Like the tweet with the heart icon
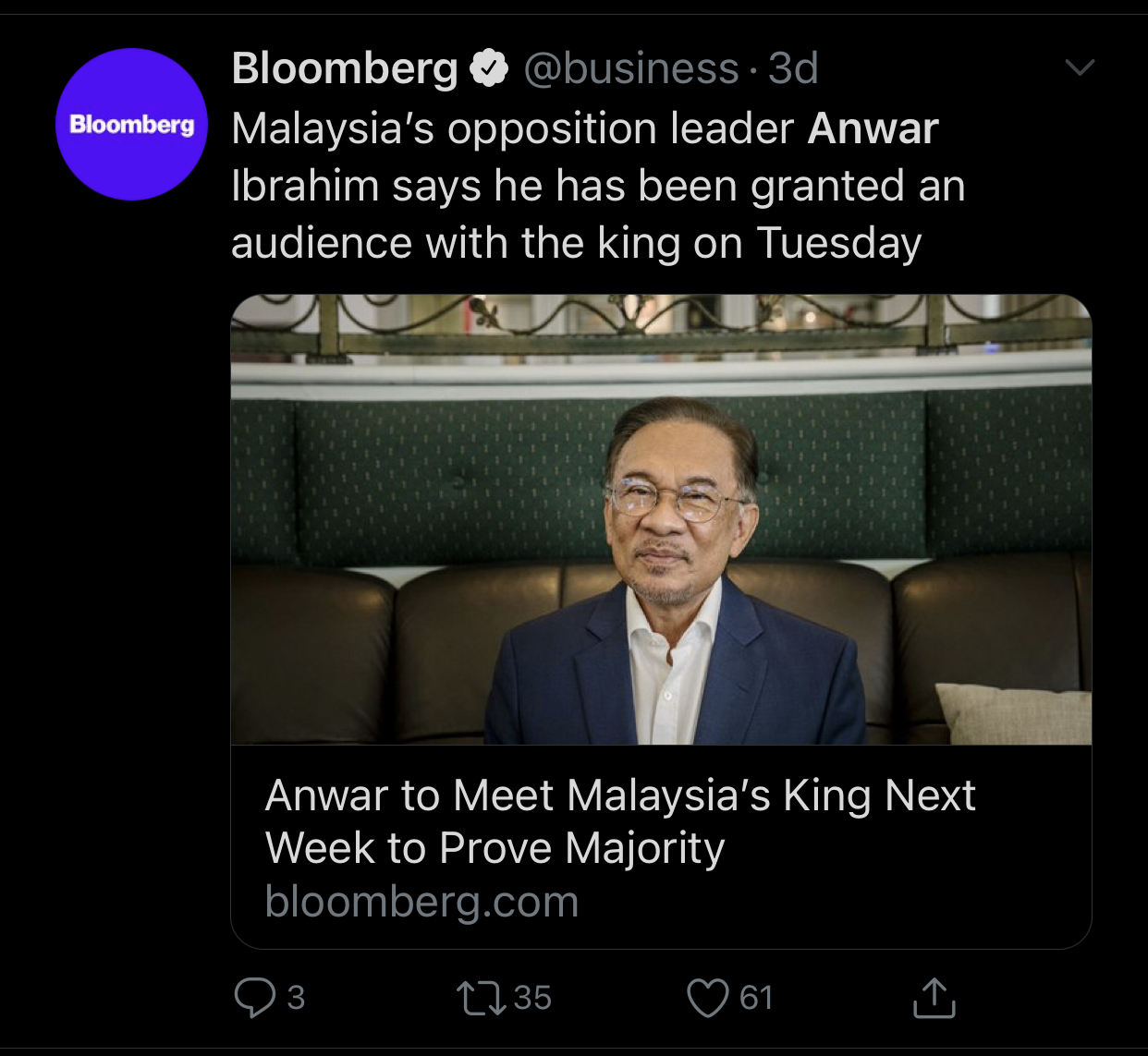This screenshot has height=1056, width=1148. (708, 998)
